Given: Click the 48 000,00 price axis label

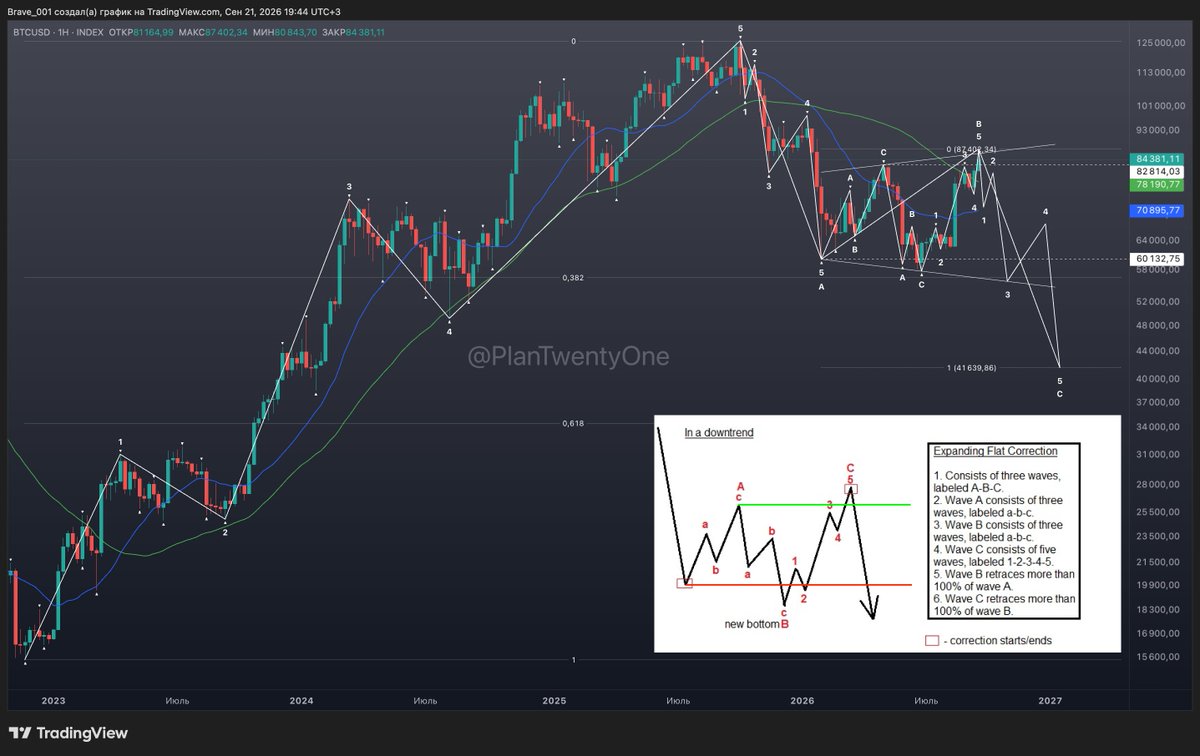Looking at the screenshot, I should (x=1160, y=325).
